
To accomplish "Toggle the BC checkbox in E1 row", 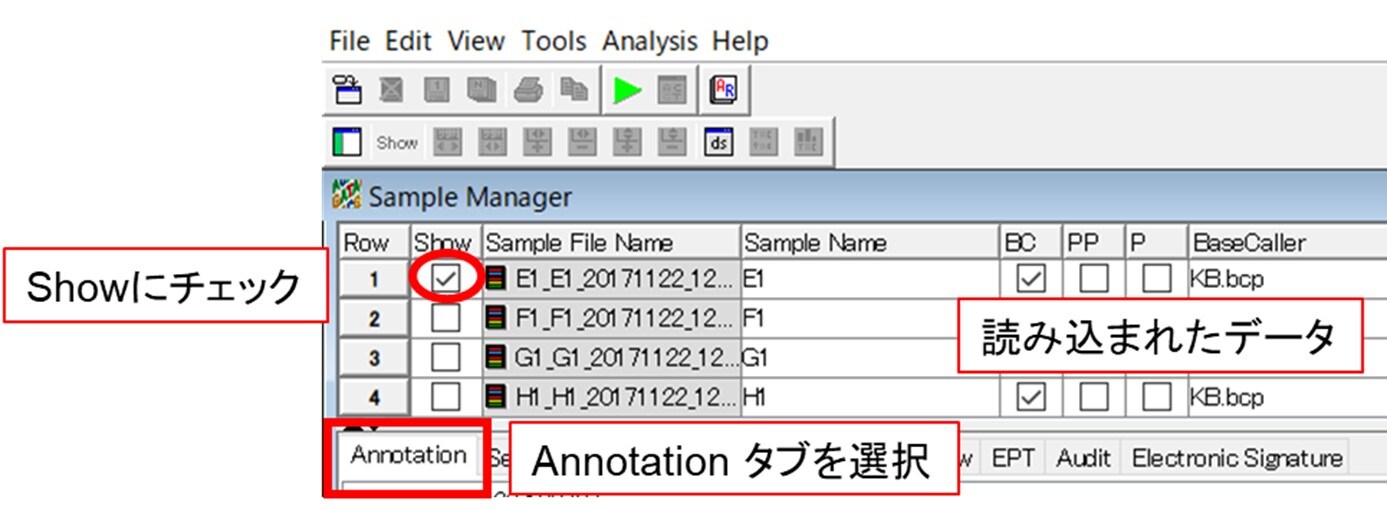I will 1029,280.
